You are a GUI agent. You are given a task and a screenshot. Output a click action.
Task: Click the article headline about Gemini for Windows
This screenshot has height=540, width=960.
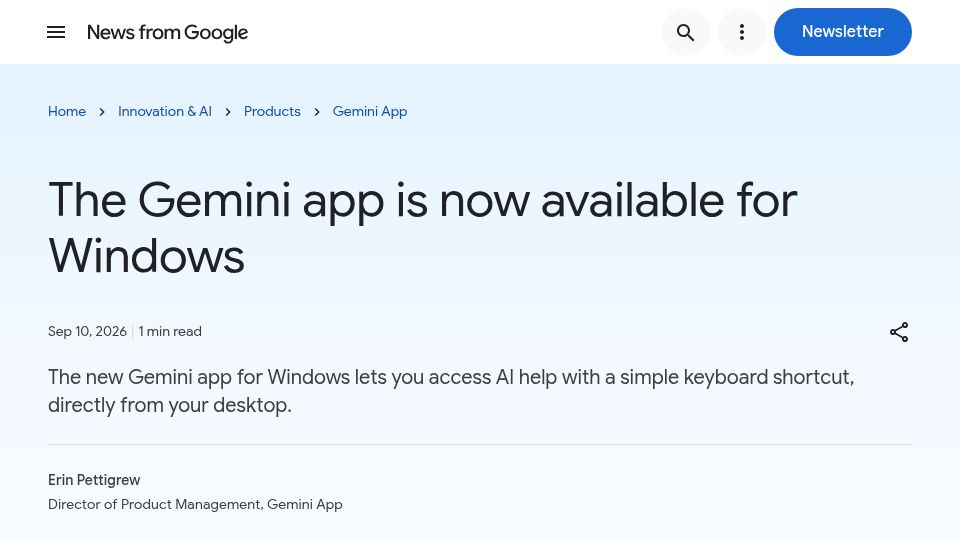click(422, 227)
